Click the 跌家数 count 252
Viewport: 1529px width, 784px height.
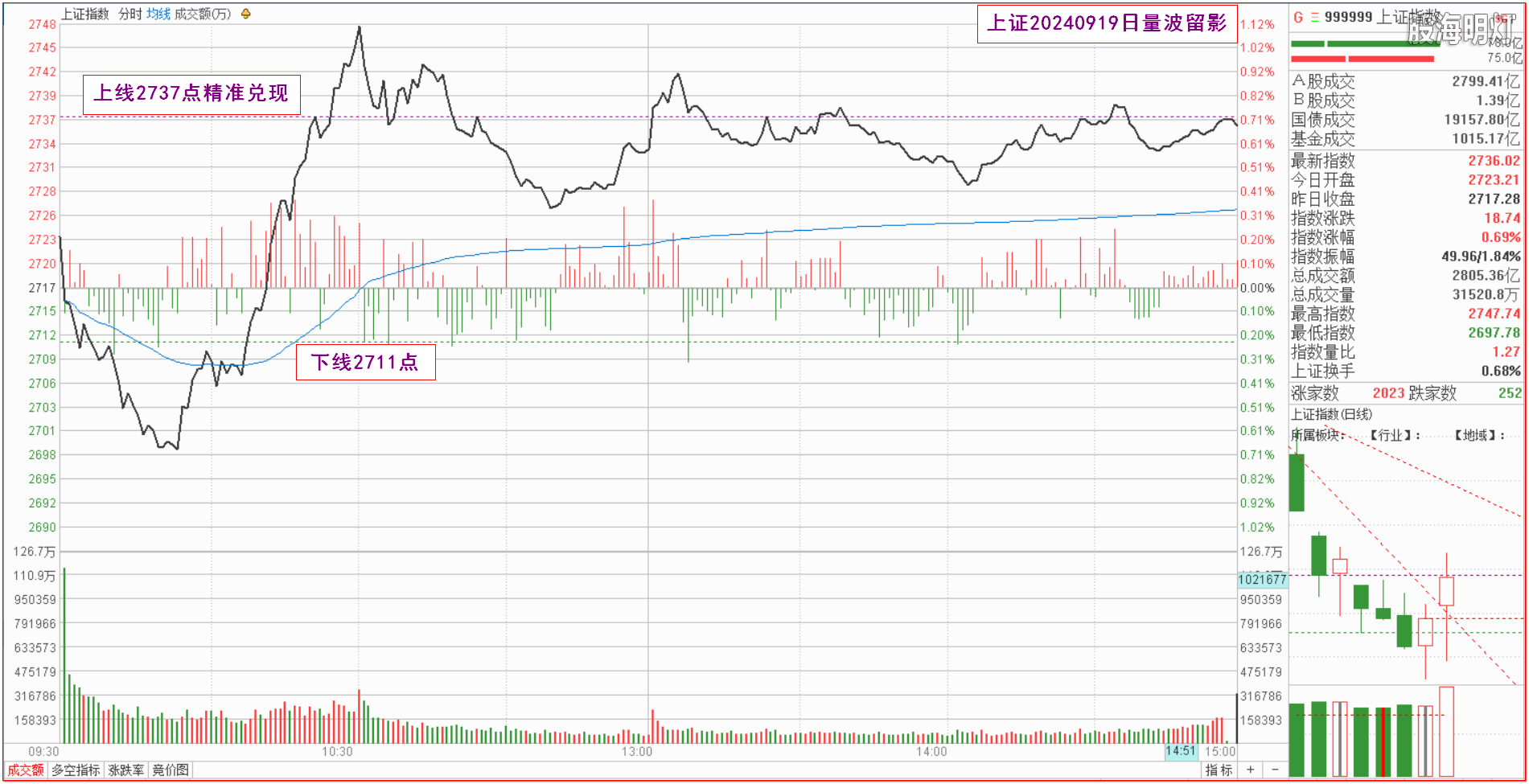tap(1510, 393)
